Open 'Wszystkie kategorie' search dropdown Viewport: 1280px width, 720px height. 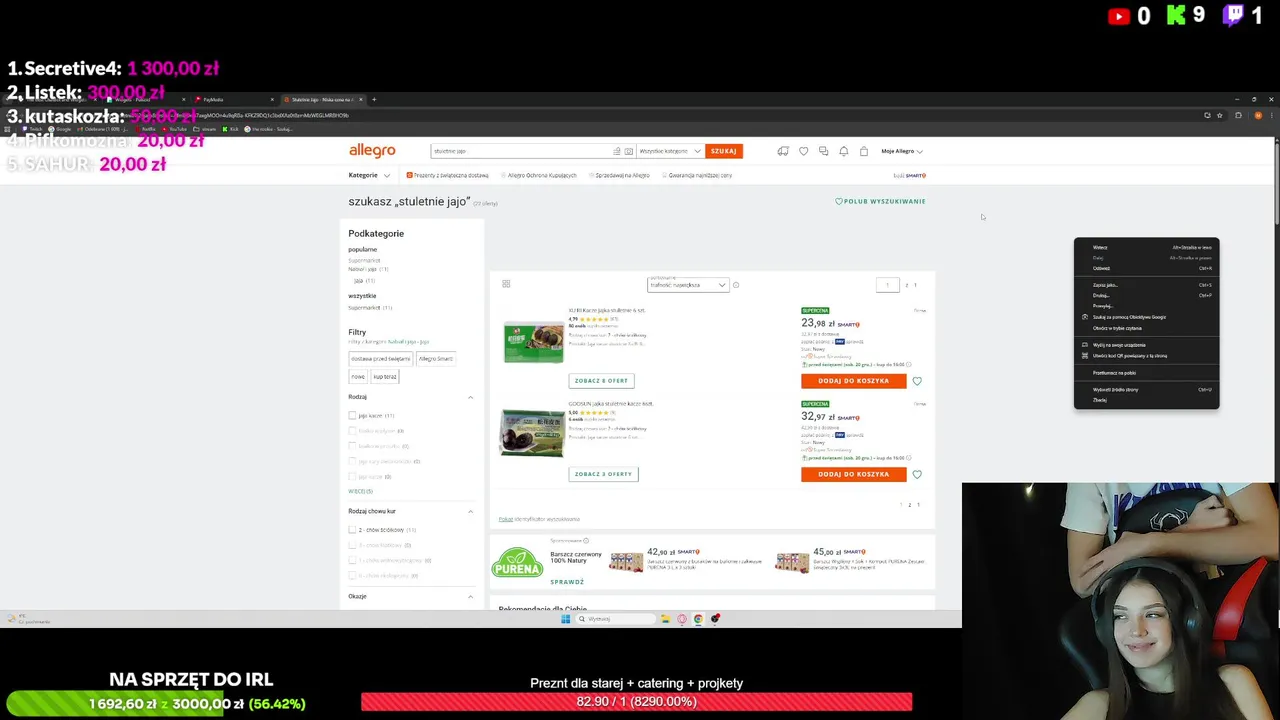pos(670,151)
